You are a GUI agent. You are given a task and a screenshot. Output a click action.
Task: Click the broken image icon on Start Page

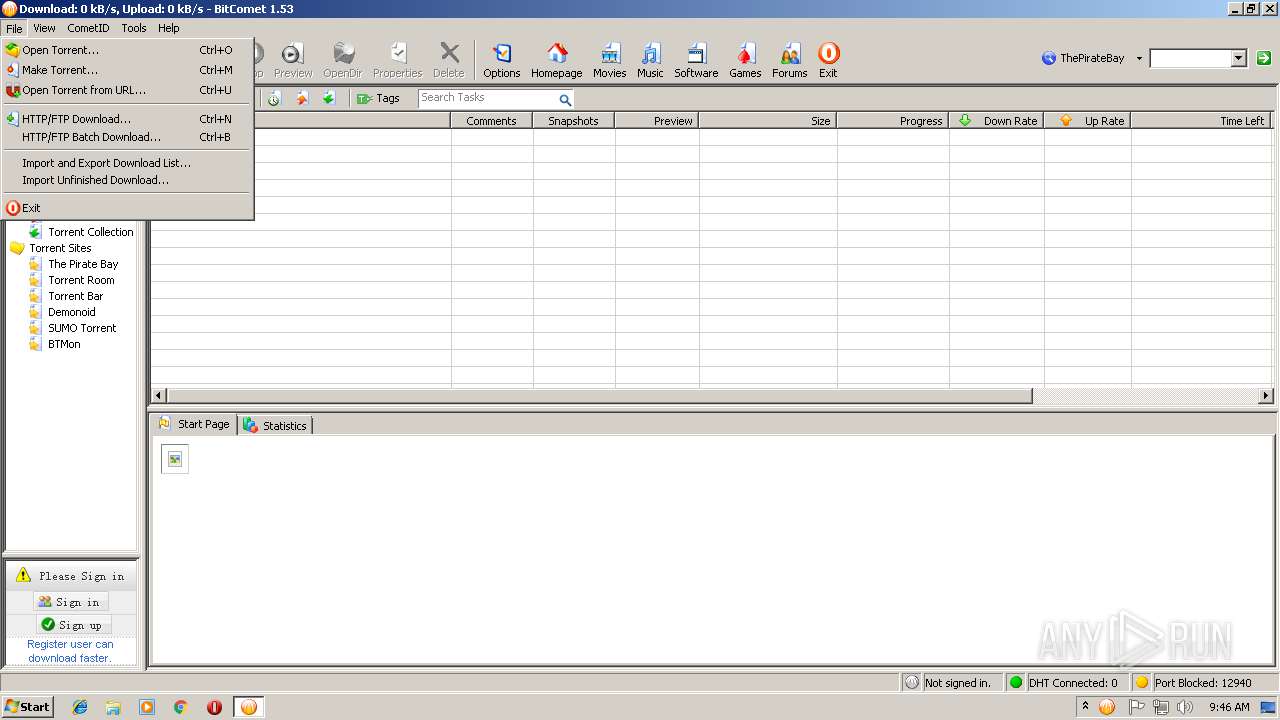tap(175, 459)
